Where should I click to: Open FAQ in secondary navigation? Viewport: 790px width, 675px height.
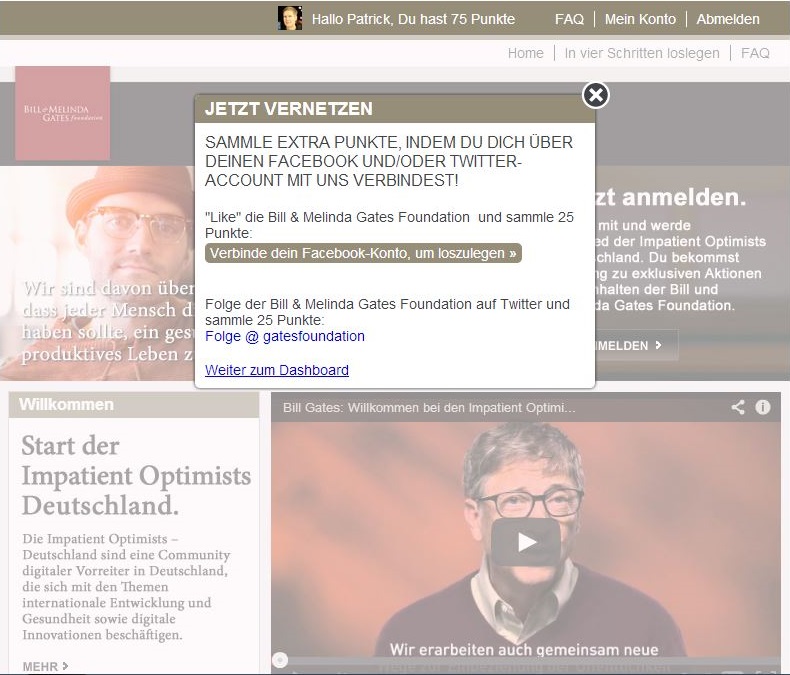tap(755, 53)
